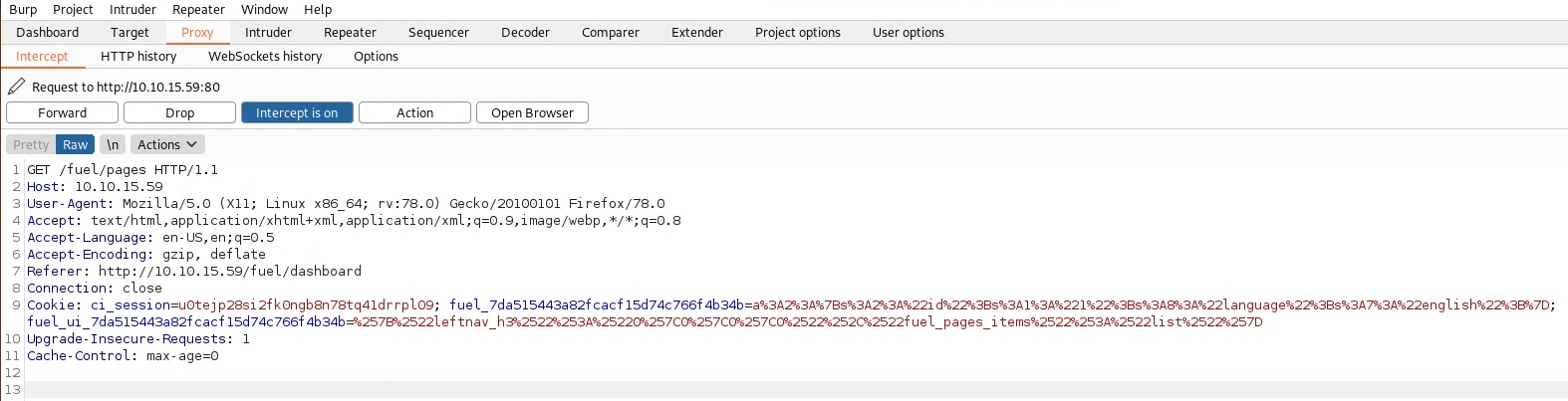Open the Extender tab

pyautogui.click(x=697, y=33)
